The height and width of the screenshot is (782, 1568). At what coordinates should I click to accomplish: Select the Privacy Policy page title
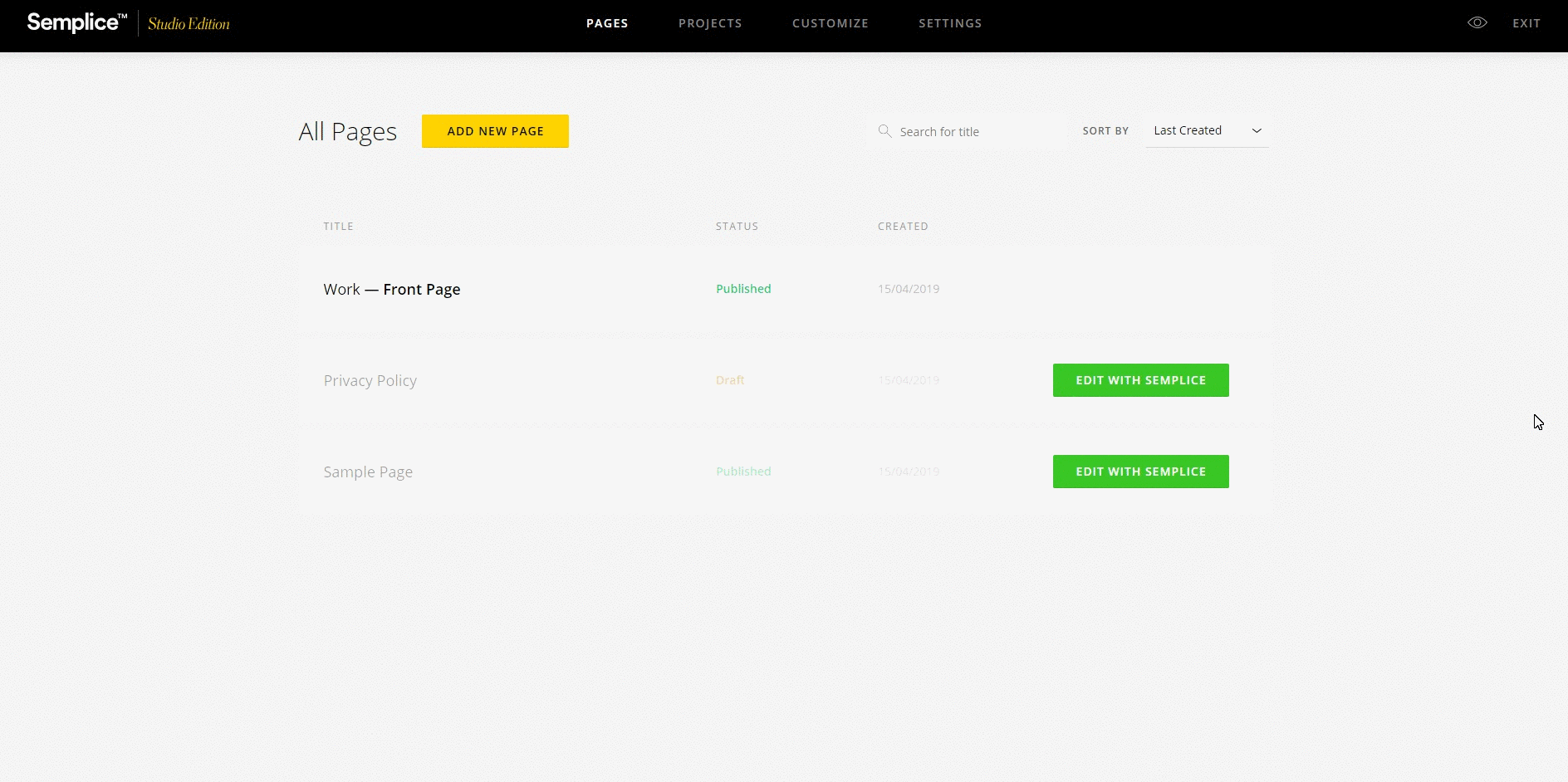pos(370,380)
